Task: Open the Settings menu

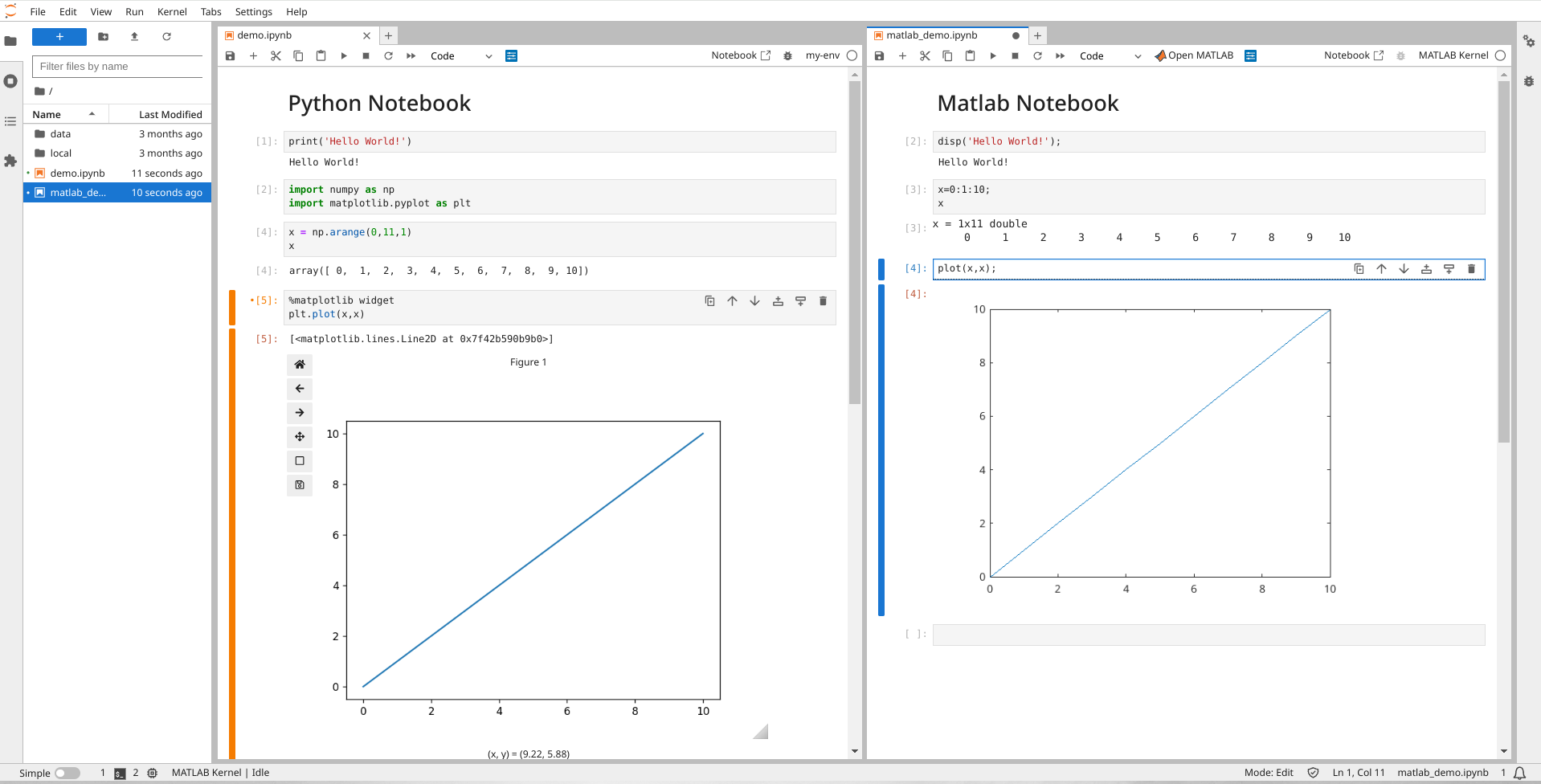Action: [x=254, y=11]
